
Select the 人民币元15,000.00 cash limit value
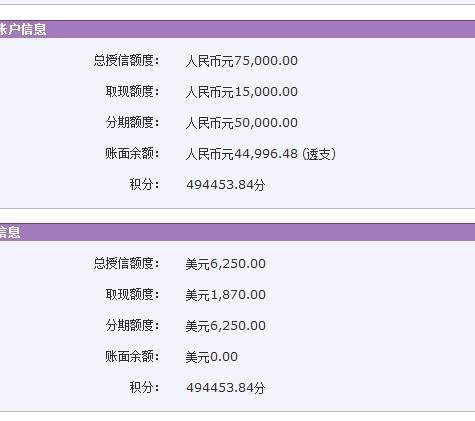click(x=242, y=92)
